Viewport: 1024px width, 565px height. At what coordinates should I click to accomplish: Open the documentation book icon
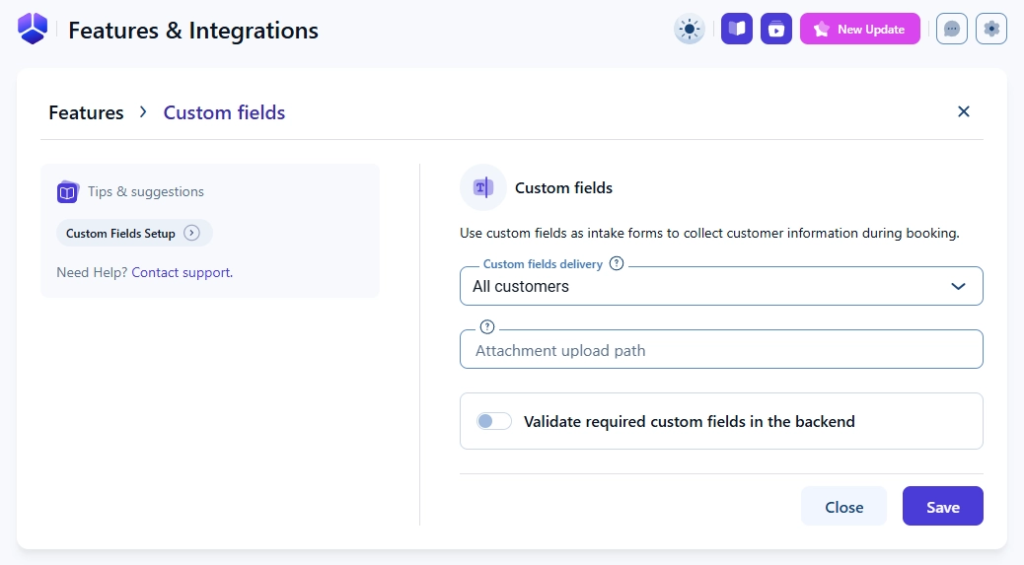(737, 29)
